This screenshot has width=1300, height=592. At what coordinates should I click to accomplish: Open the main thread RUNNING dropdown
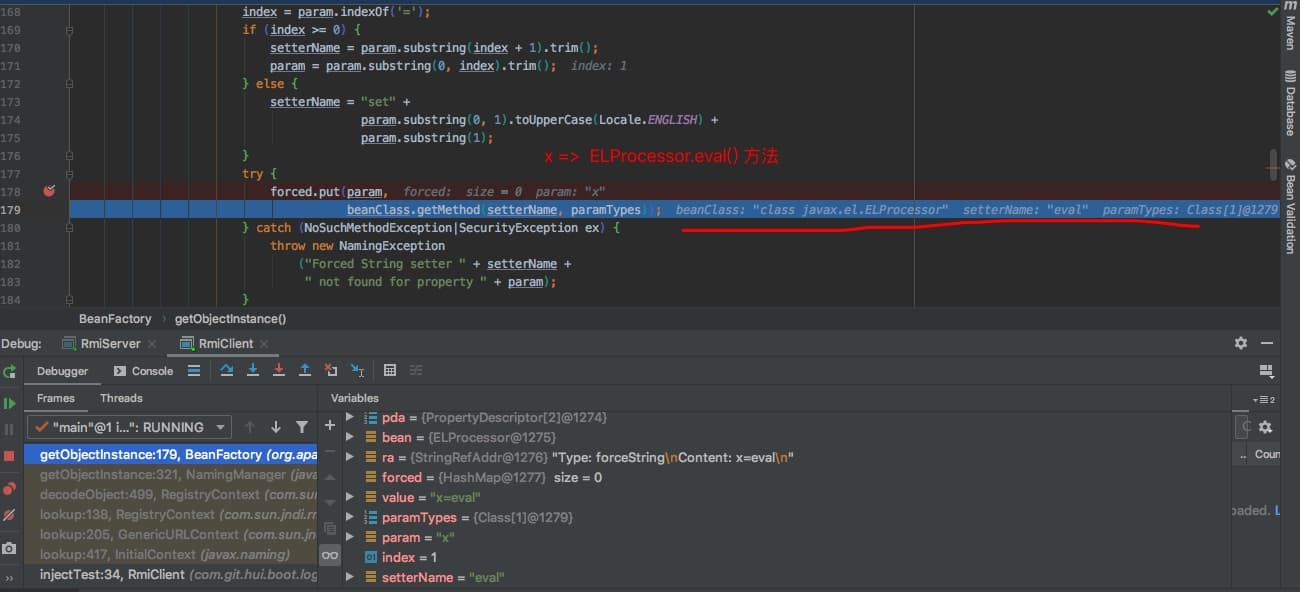131,427
